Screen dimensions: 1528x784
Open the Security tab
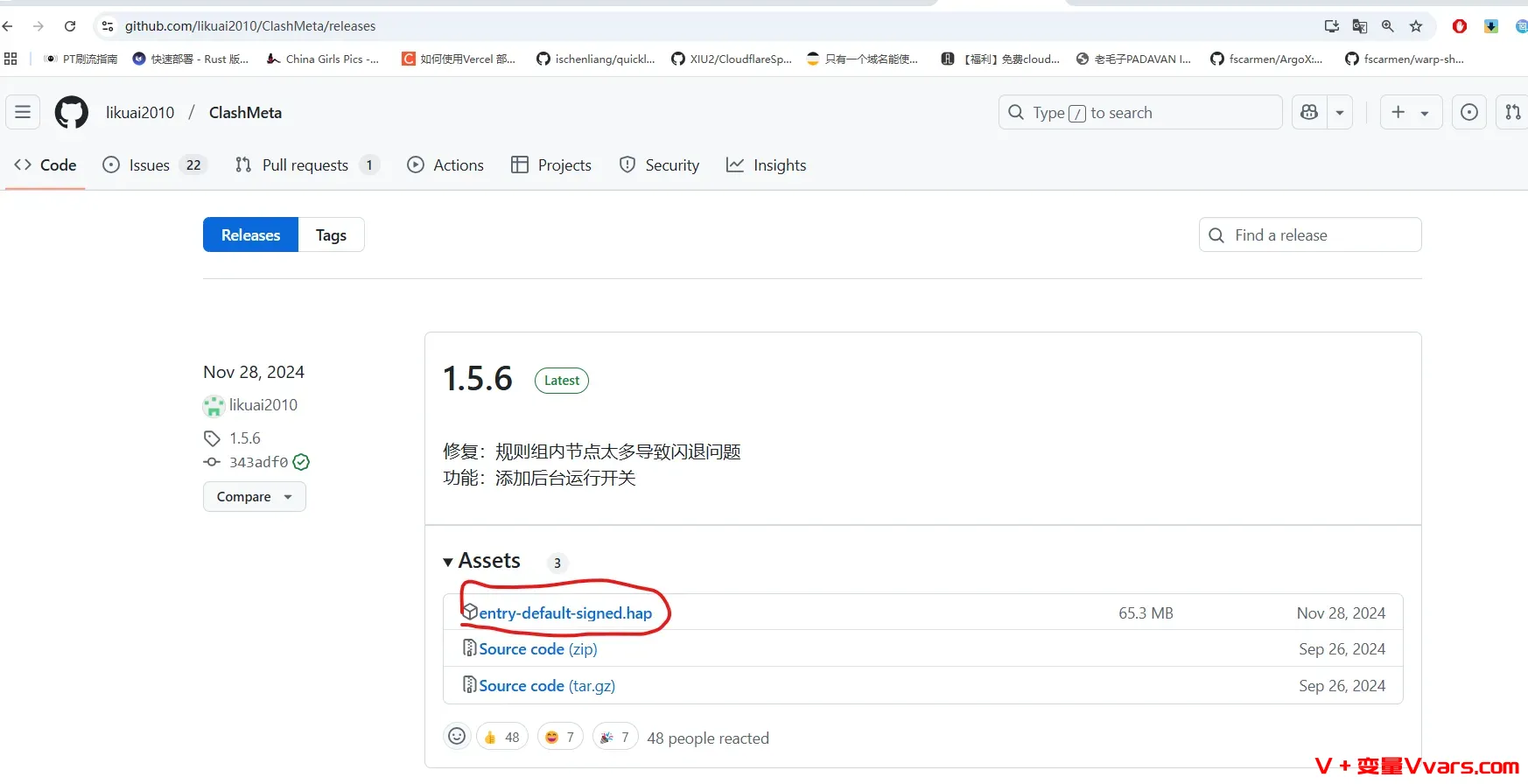659,165
